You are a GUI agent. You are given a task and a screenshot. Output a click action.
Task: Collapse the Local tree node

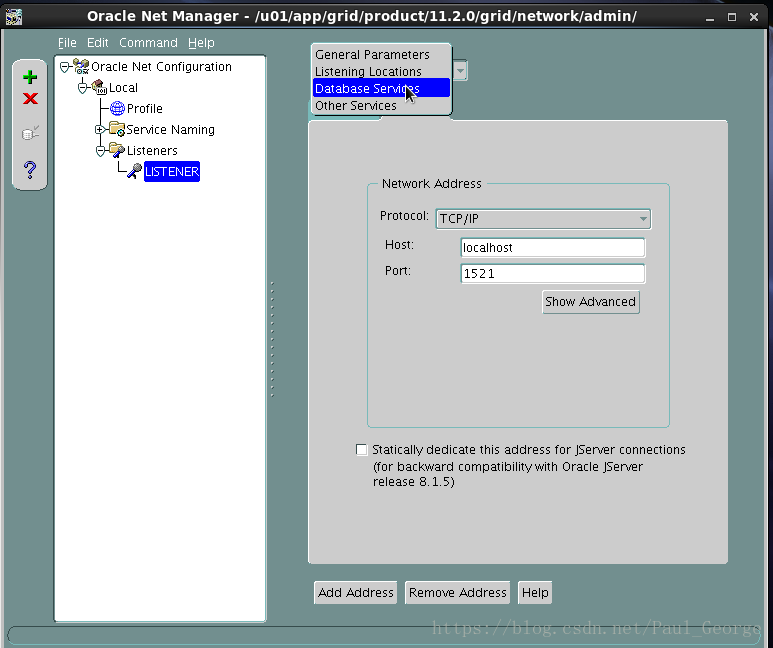82,88
